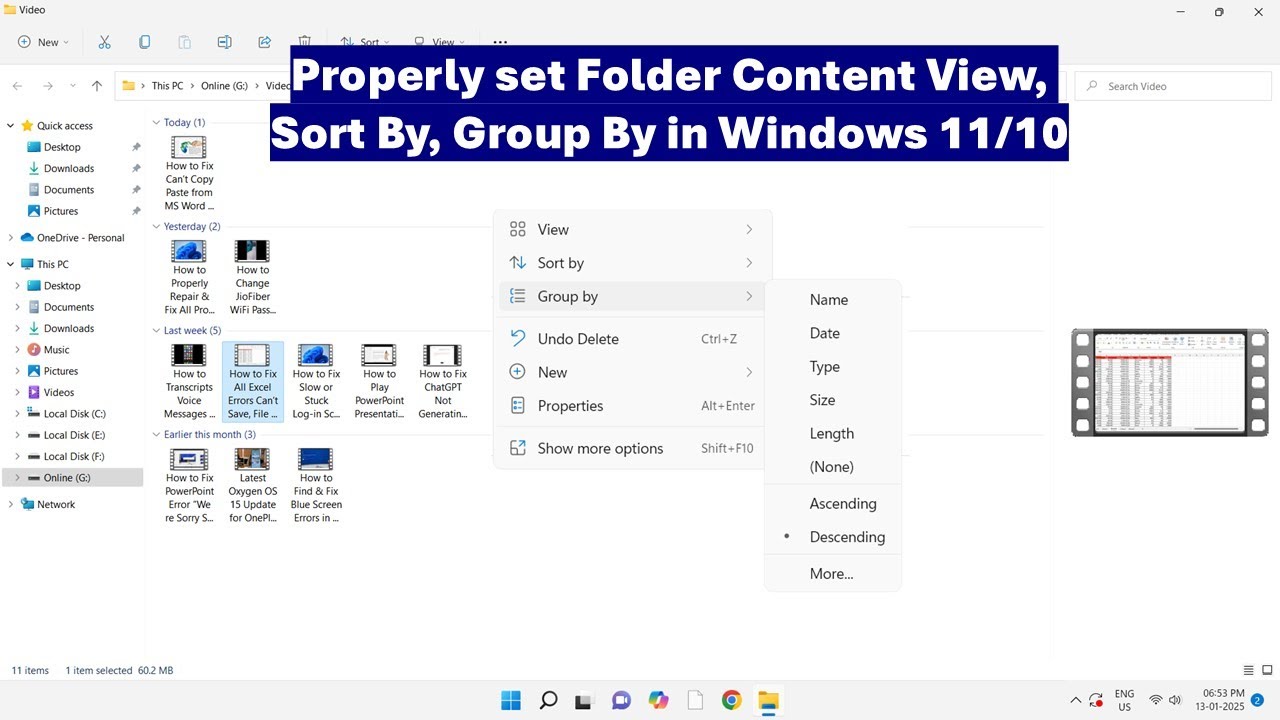Open New submenu in context menu
This screenshot has height=720, width=1280.
pyautogui.click(x=632, y=372)
